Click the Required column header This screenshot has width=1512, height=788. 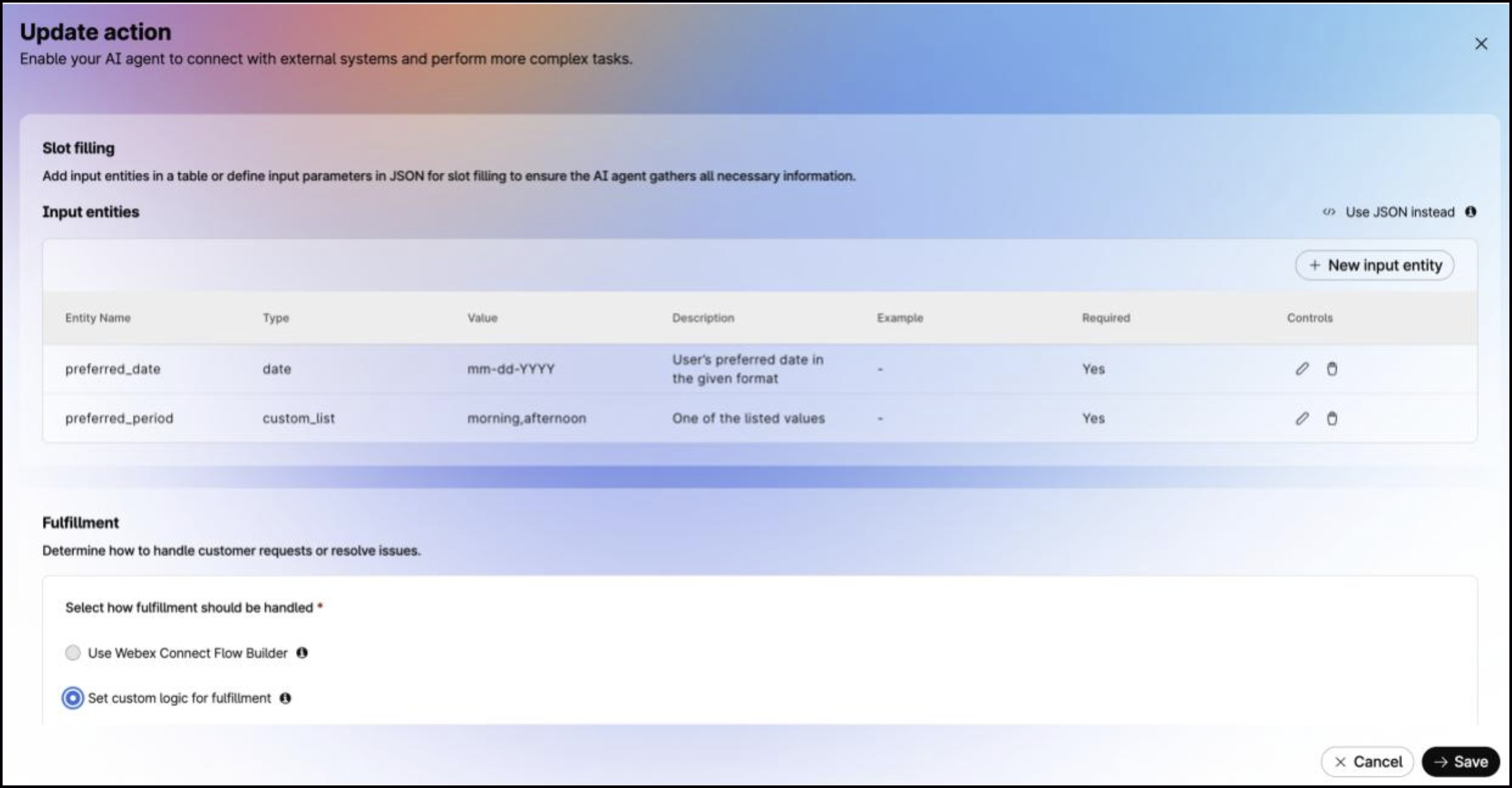click(x=1106, y=318)
